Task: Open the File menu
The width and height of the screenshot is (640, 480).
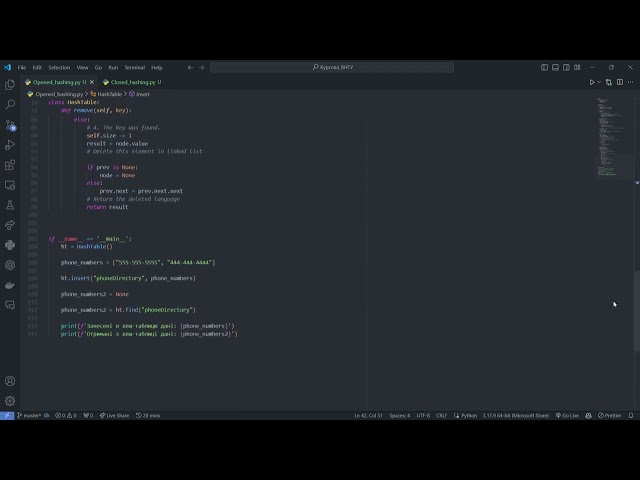Action: (x=22, y=67)
